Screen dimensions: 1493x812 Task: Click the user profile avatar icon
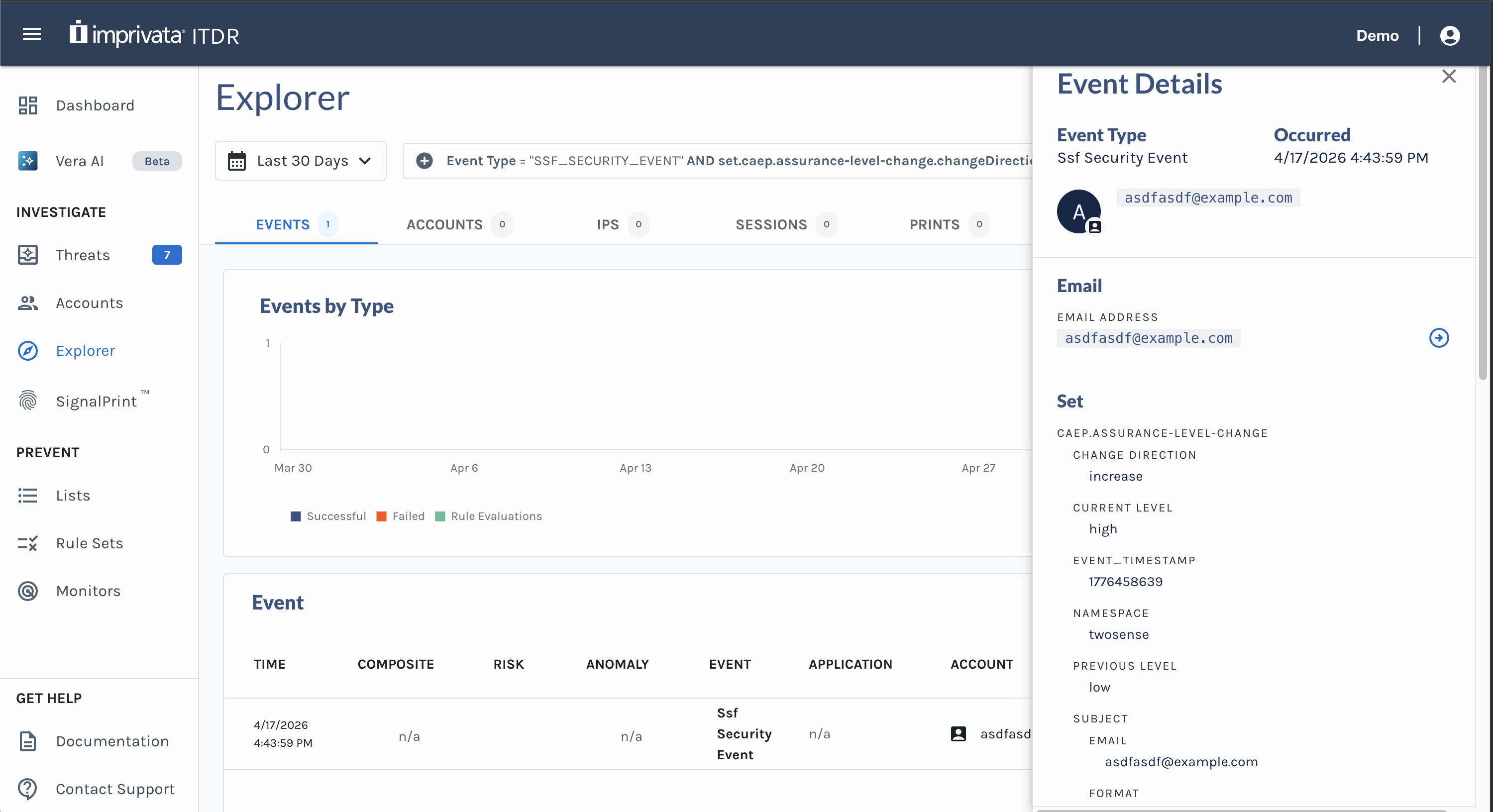pos(1450,36)
